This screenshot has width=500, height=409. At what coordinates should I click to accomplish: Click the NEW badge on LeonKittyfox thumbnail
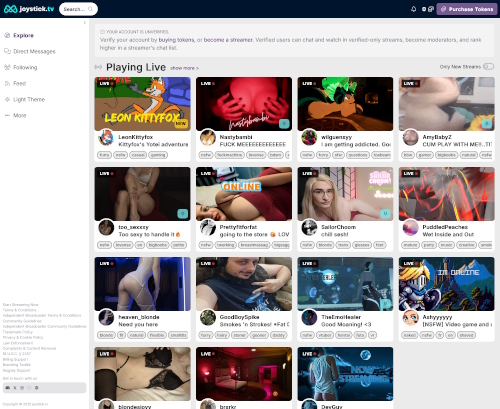[181, 123]
